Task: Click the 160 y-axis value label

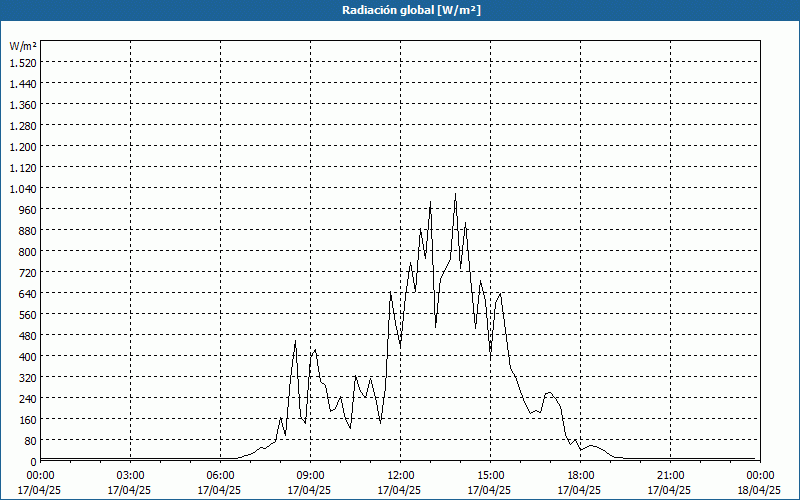Action: [x=29, y=420]
